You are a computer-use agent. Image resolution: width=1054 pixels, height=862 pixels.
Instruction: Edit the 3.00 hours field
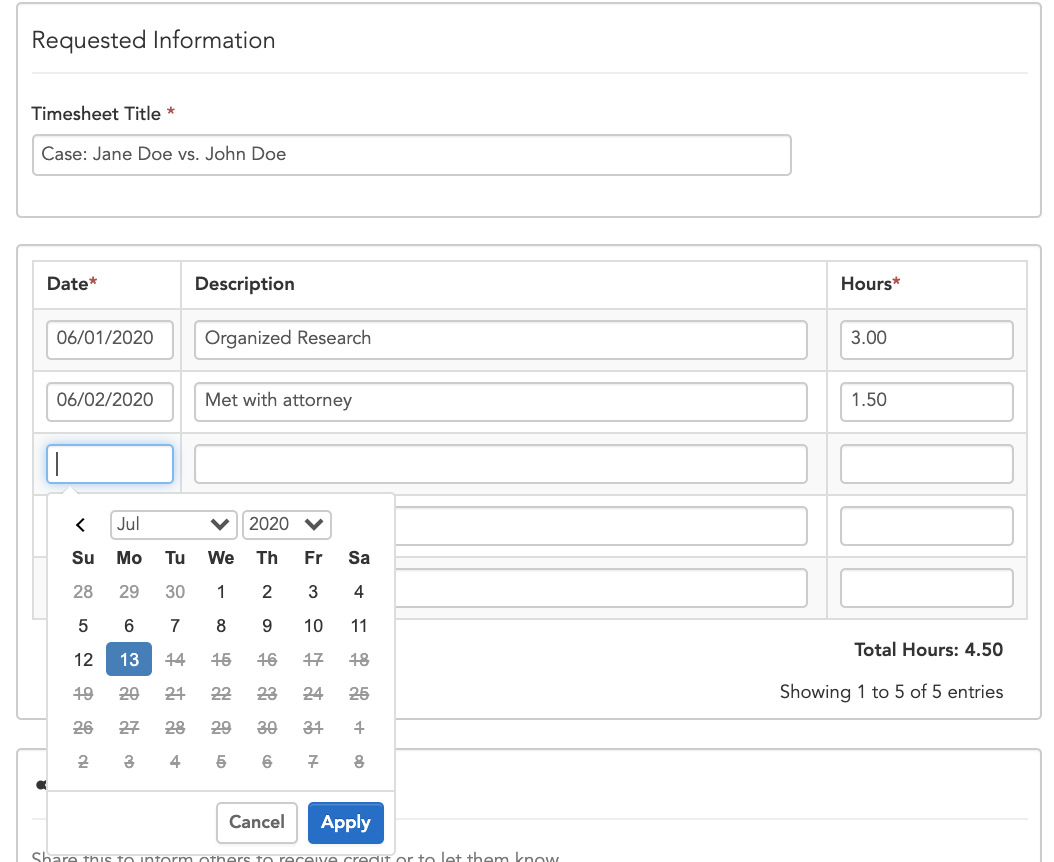click(926, 340)
